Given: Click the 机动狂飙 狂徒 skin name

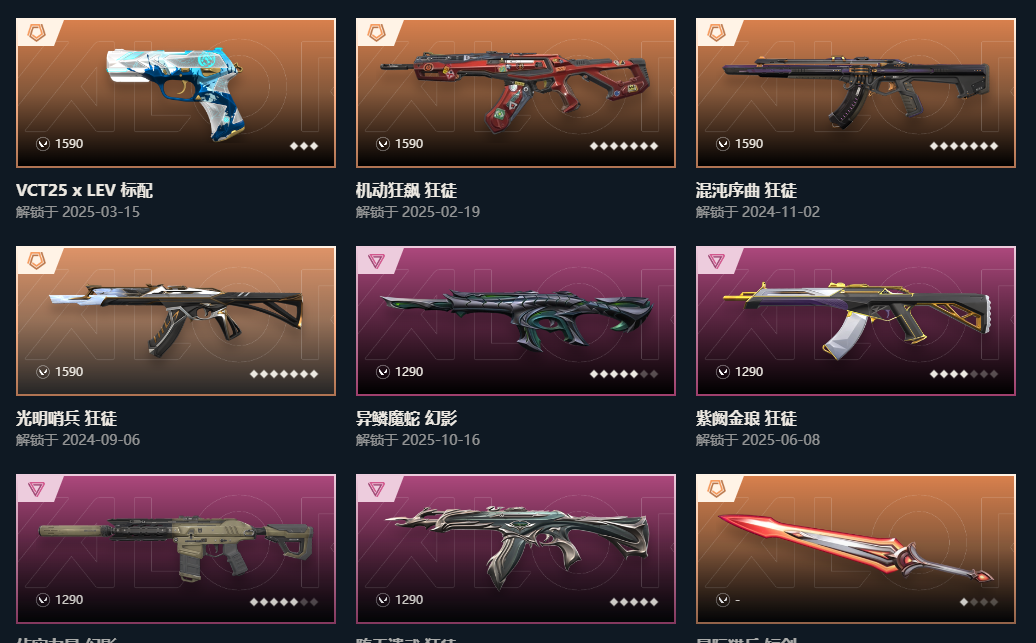Looking at the screenshot, I should point(406,190).
